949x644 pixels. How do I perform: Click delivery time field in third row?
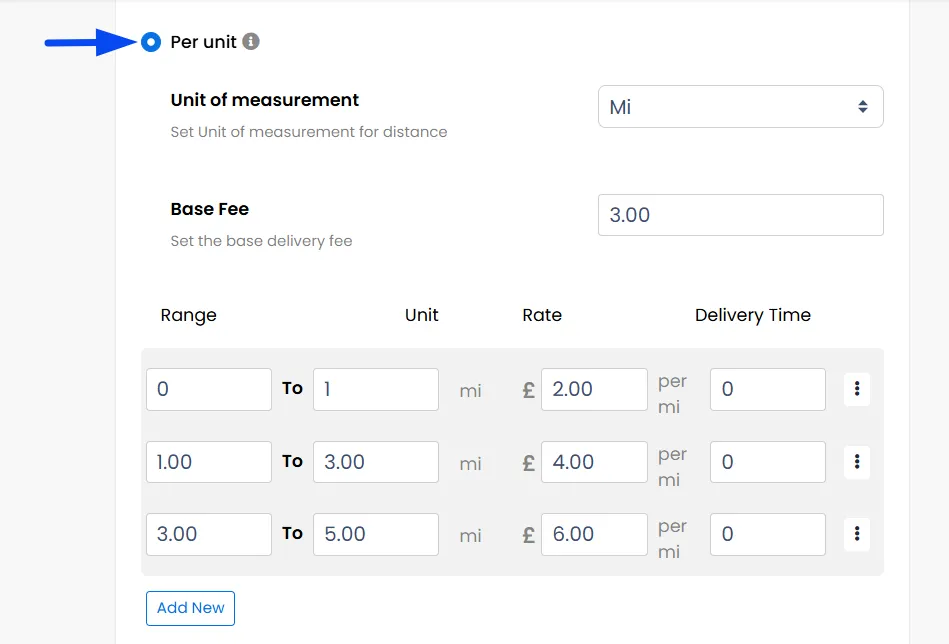pyautogui.click(x=767, y=534)
